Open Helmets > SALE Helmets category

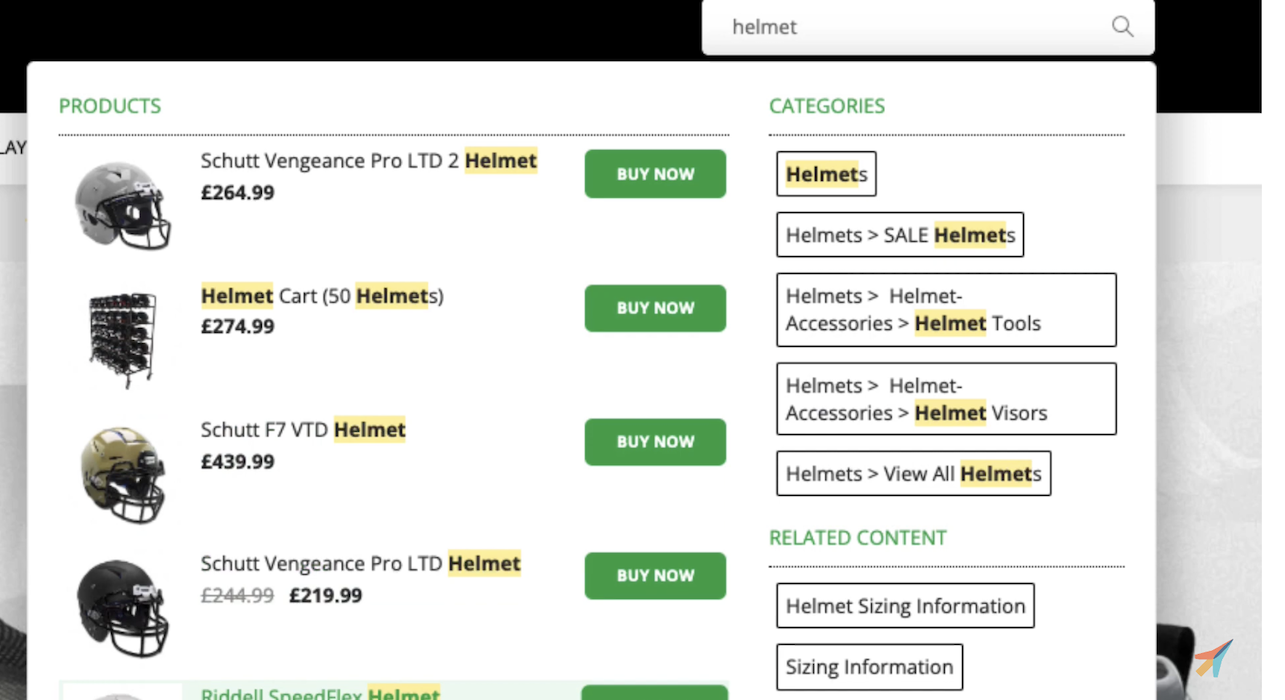click(900, 235)
